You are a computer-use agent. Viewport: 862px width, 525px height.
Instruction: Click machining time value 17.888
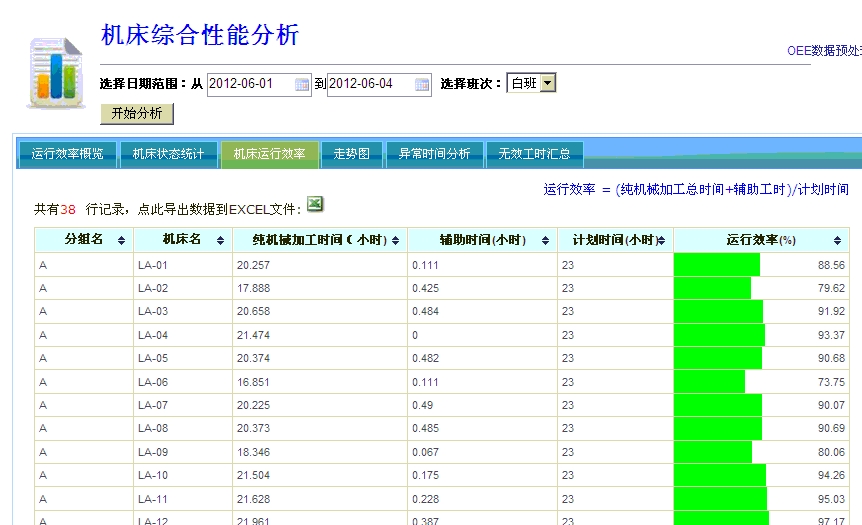(253, 289)
